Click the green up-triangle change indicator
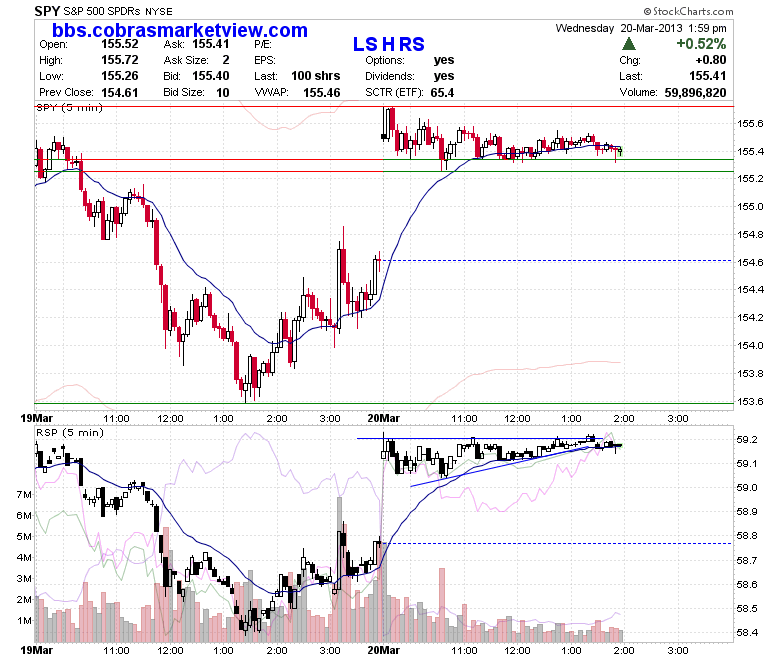The width and height of the screenshot is (780, 659). (x=629, y=44)
